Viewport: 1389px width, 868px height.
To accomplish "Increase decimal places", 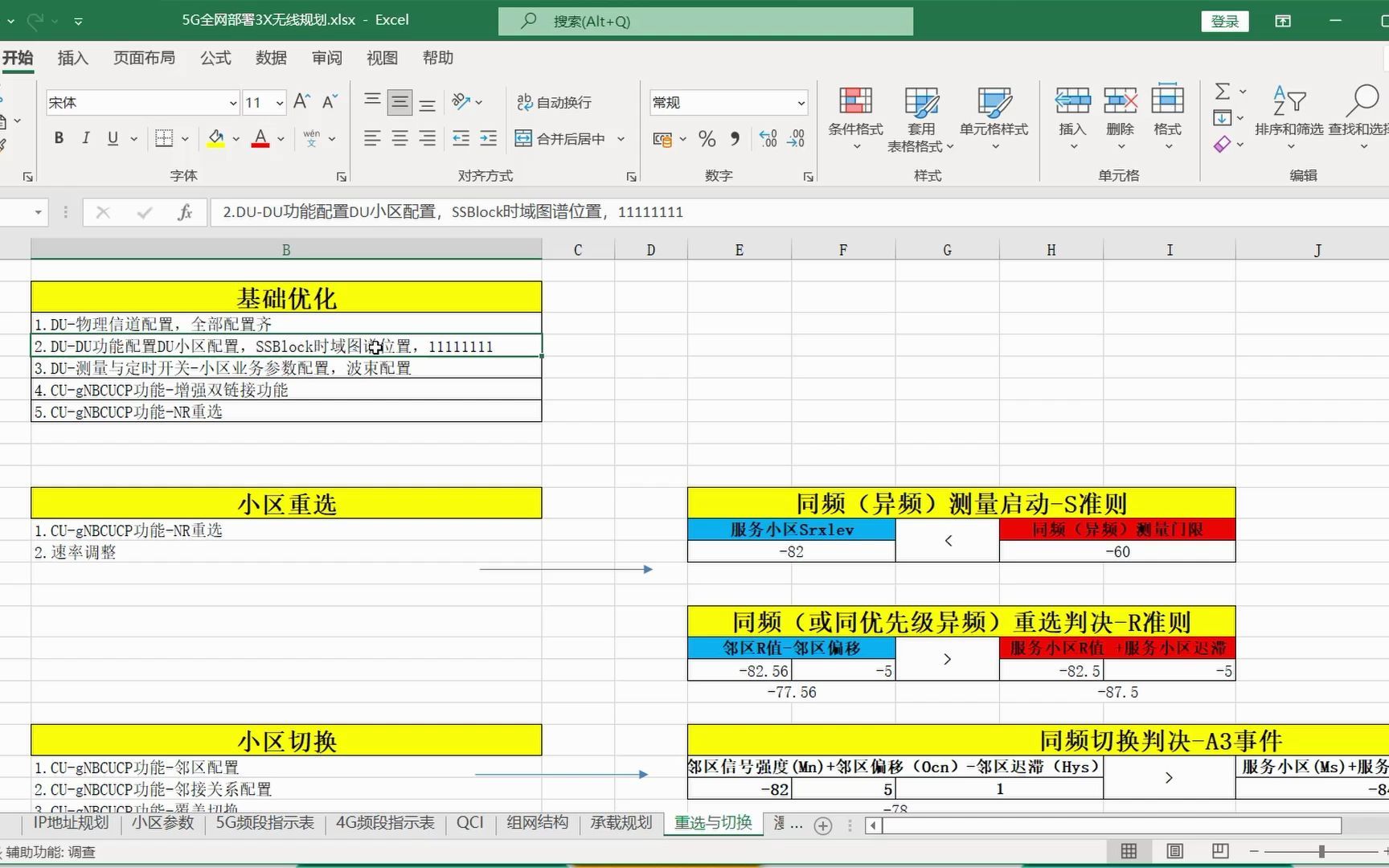I will pyautogui.click(x=768, y=139).
